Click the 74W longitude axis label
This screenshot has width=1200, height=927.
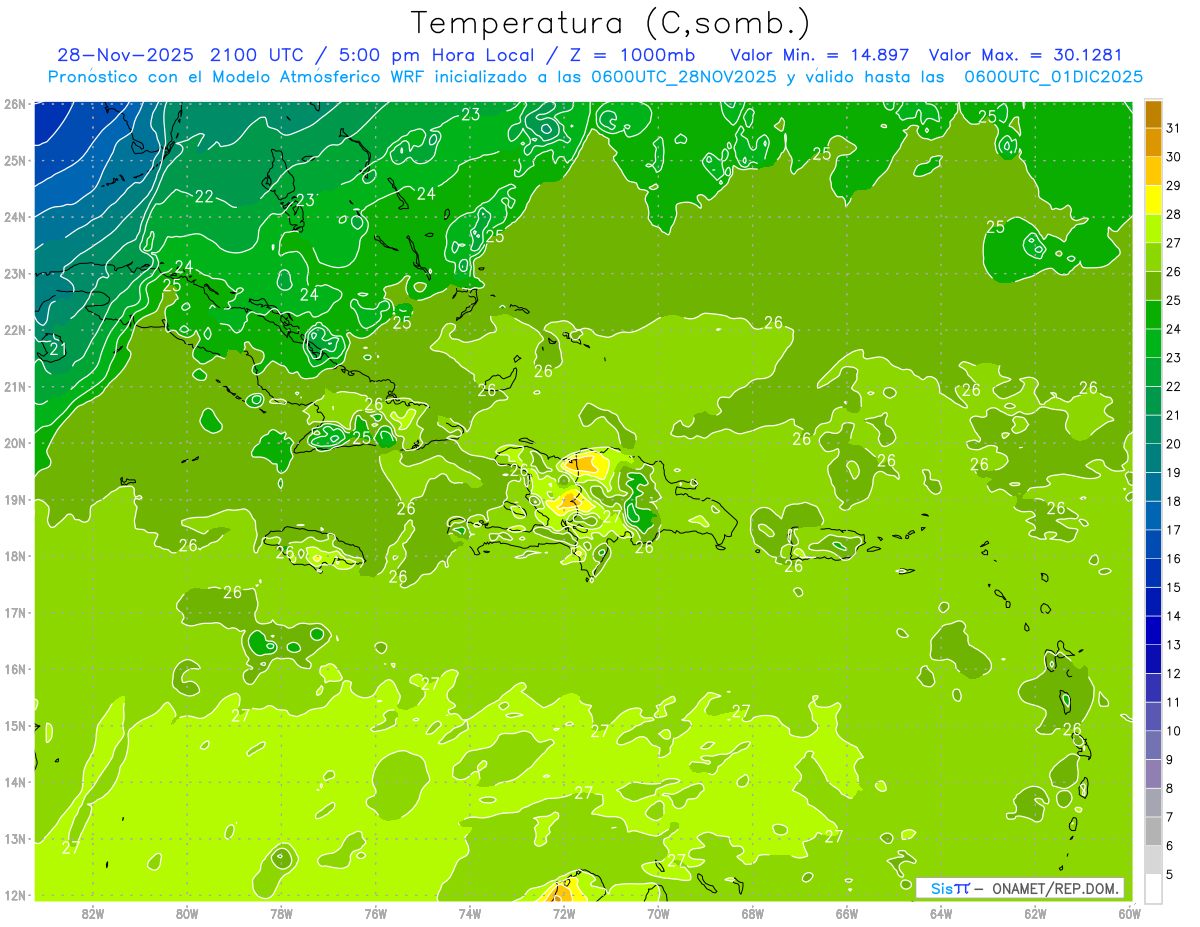click(x=469, y=913)
